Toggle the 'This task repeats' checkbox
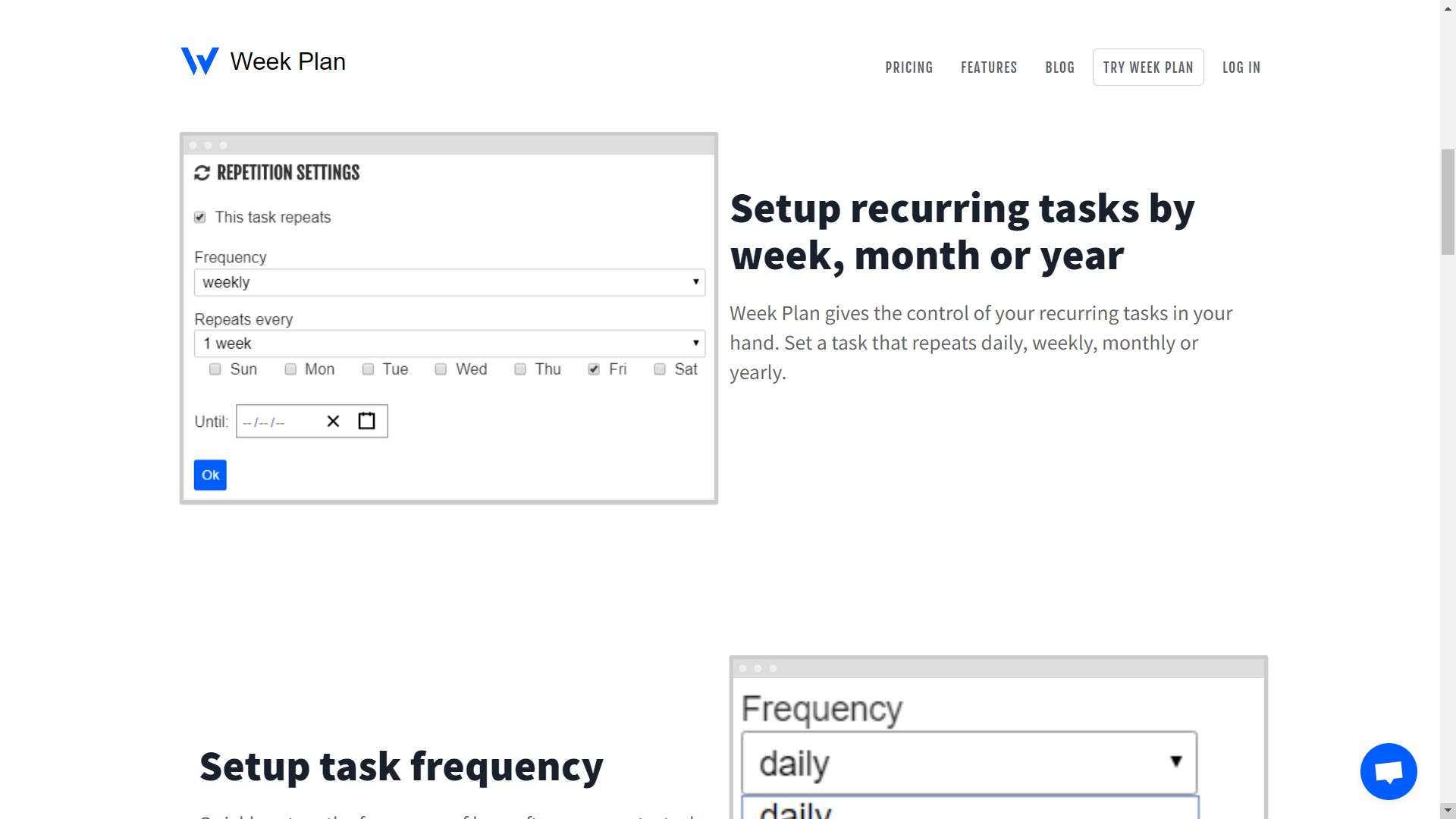 point(200,218)
